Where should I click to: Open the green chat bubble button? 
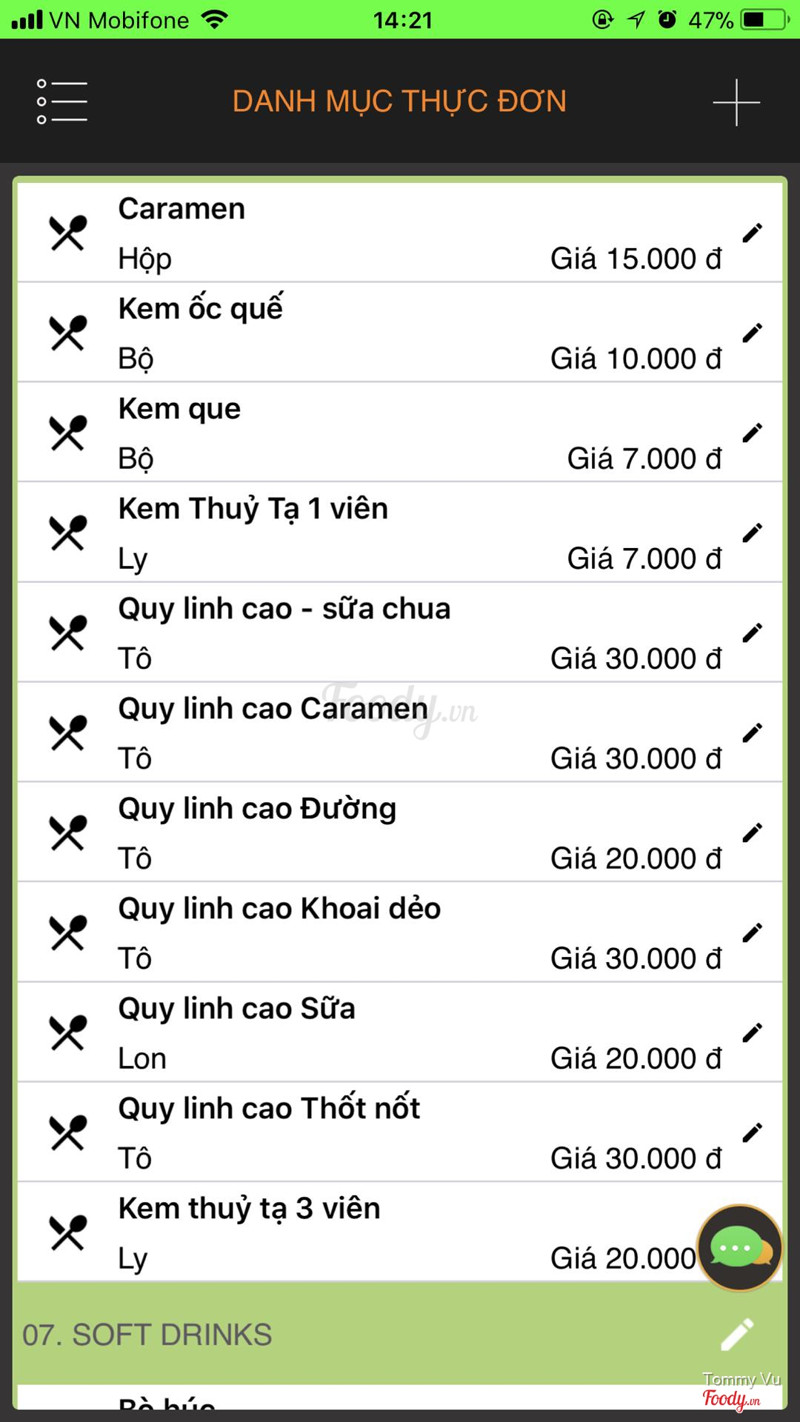point(739,1248)
